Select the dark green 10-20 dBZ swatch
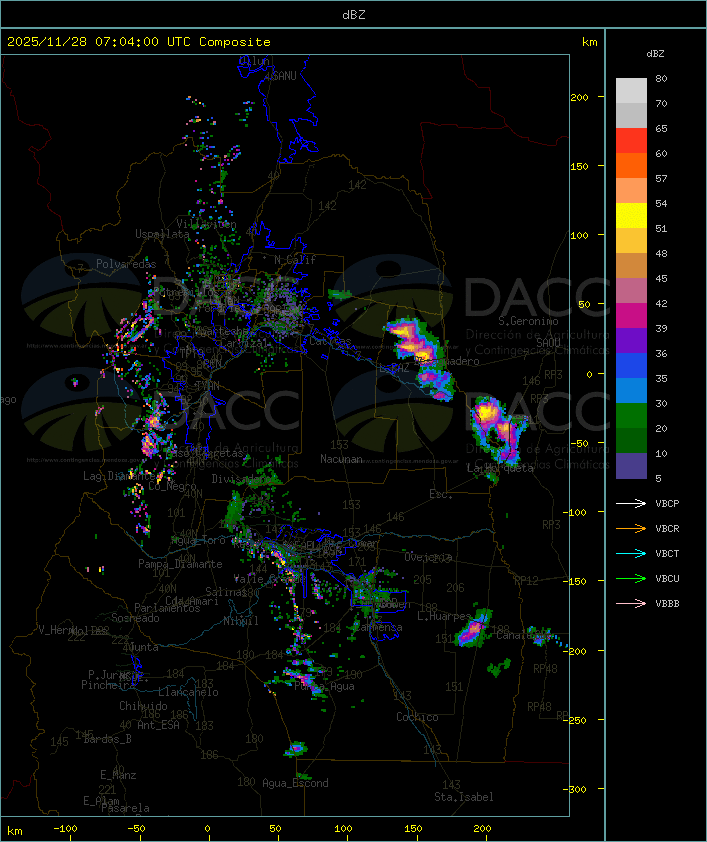This screenshot has width=707, height=842. tap(631, 440)
